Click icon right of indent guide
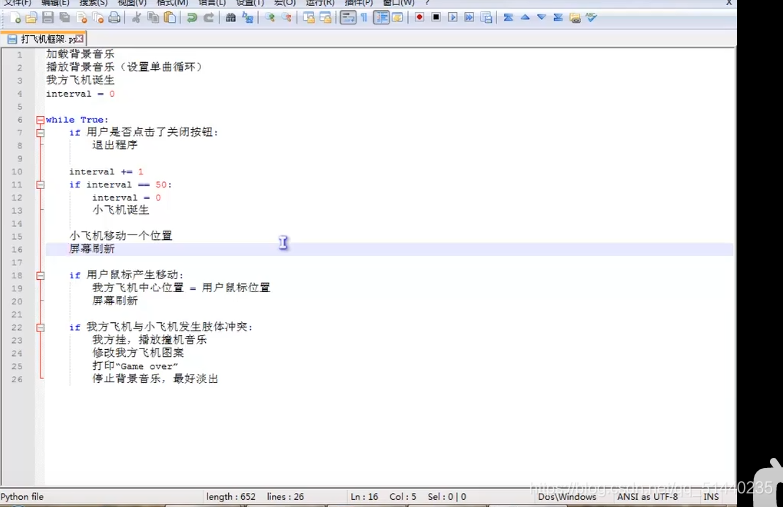 click(397, 18)
